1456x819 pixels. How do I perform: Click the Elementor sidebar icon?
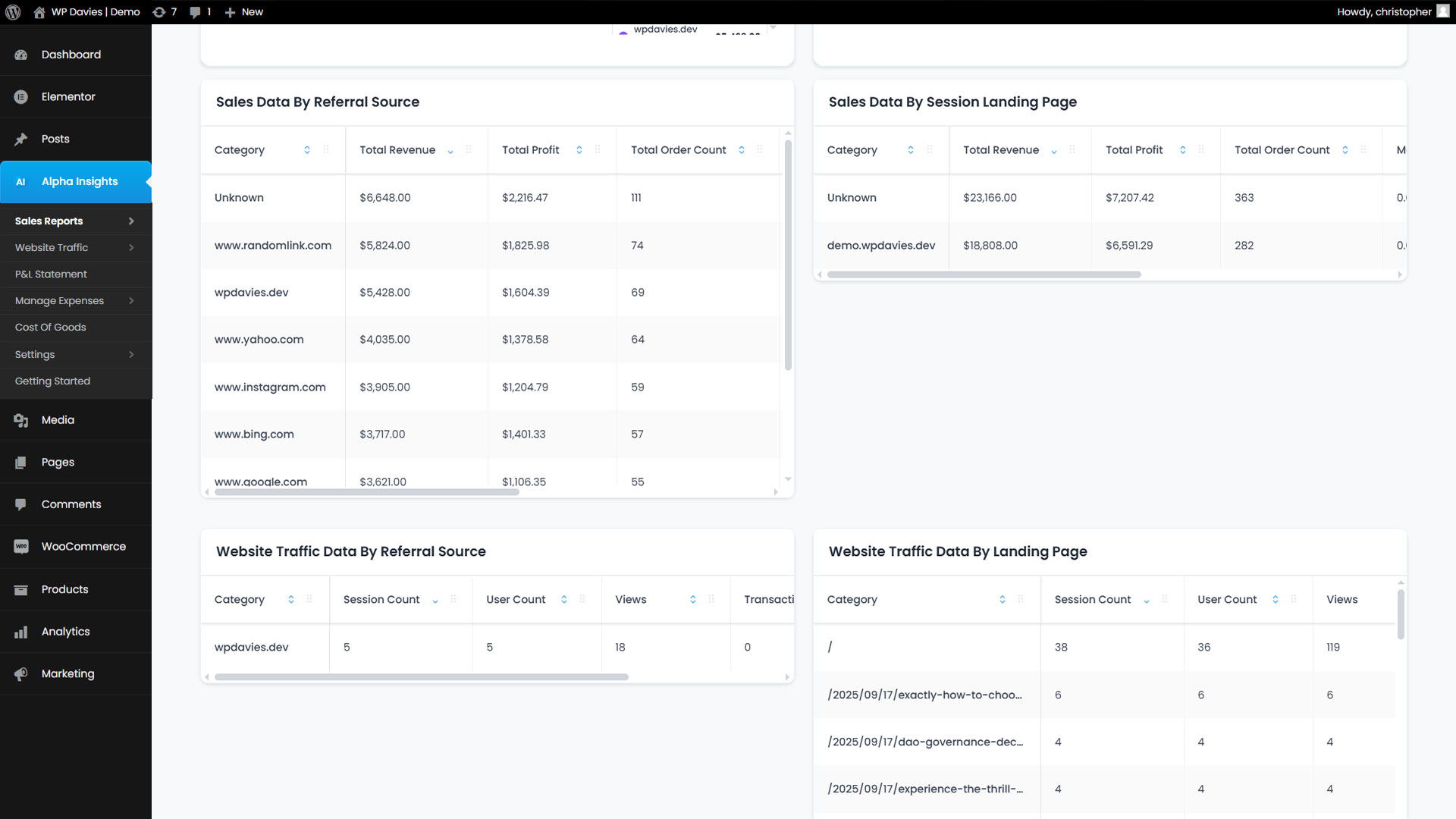[x=21, y=97]
